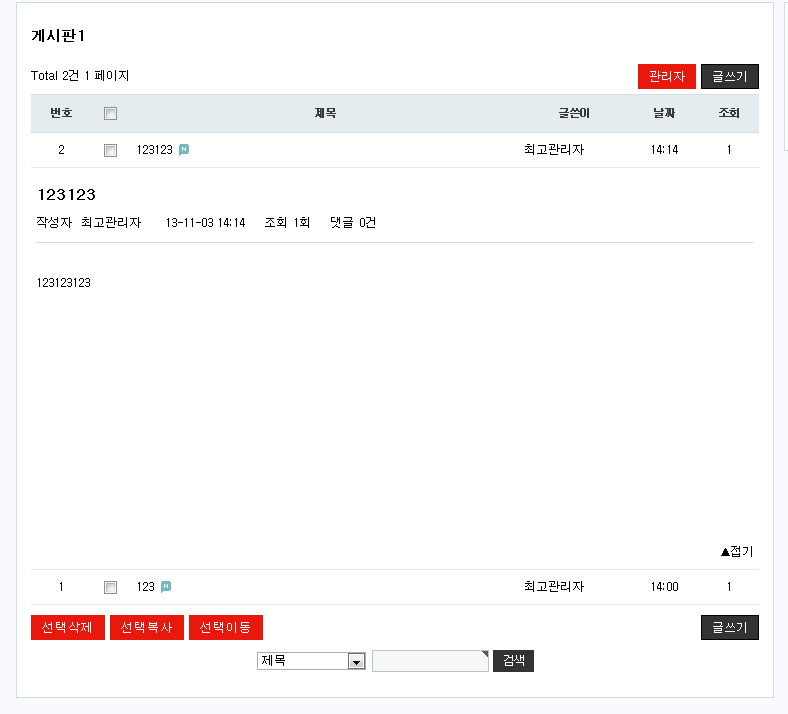Toggle the select-all checkbox in header

[111, 114]
